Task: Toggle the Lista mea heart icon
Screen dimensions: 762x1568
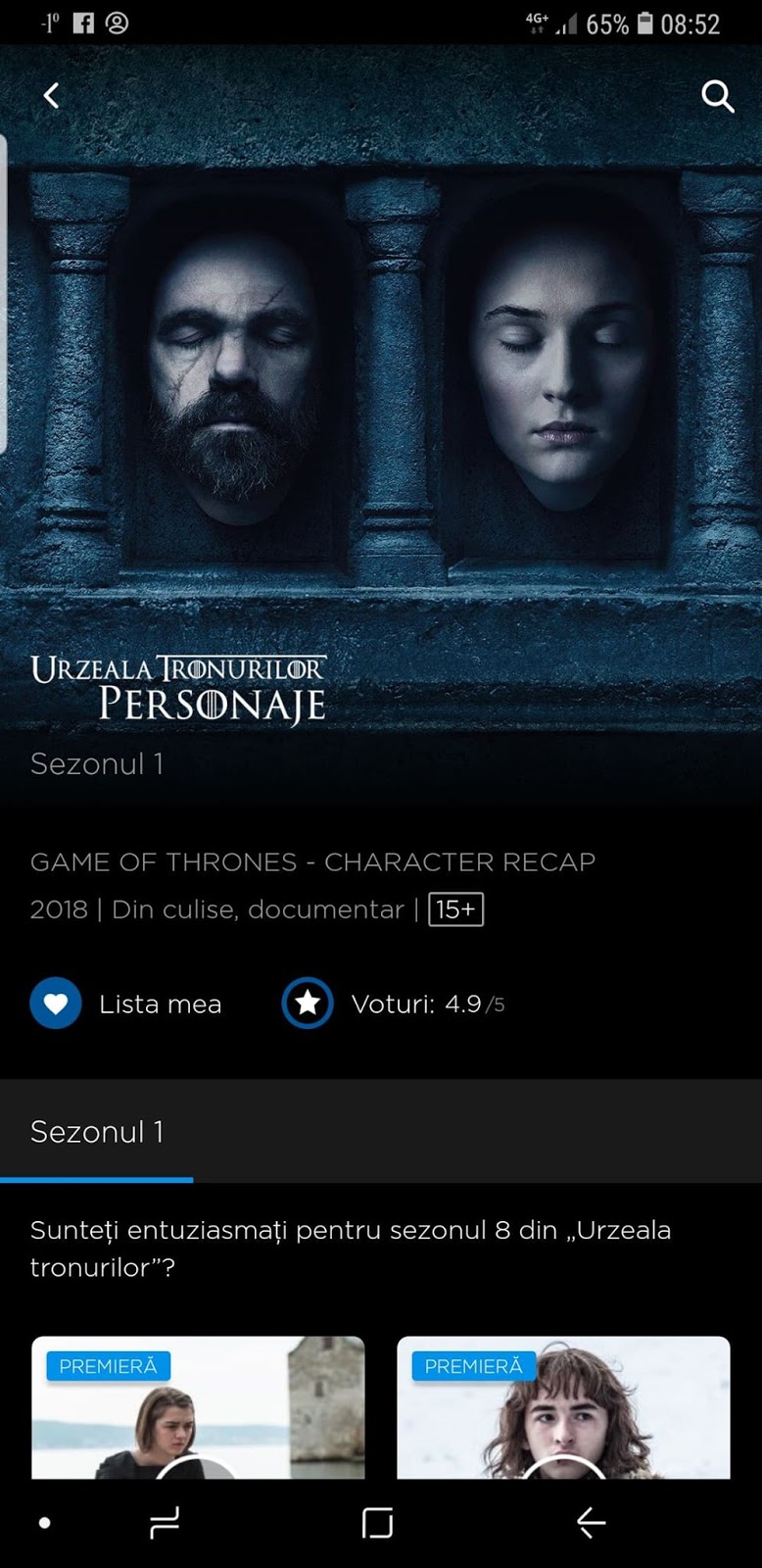Action: pos(56,1004)
